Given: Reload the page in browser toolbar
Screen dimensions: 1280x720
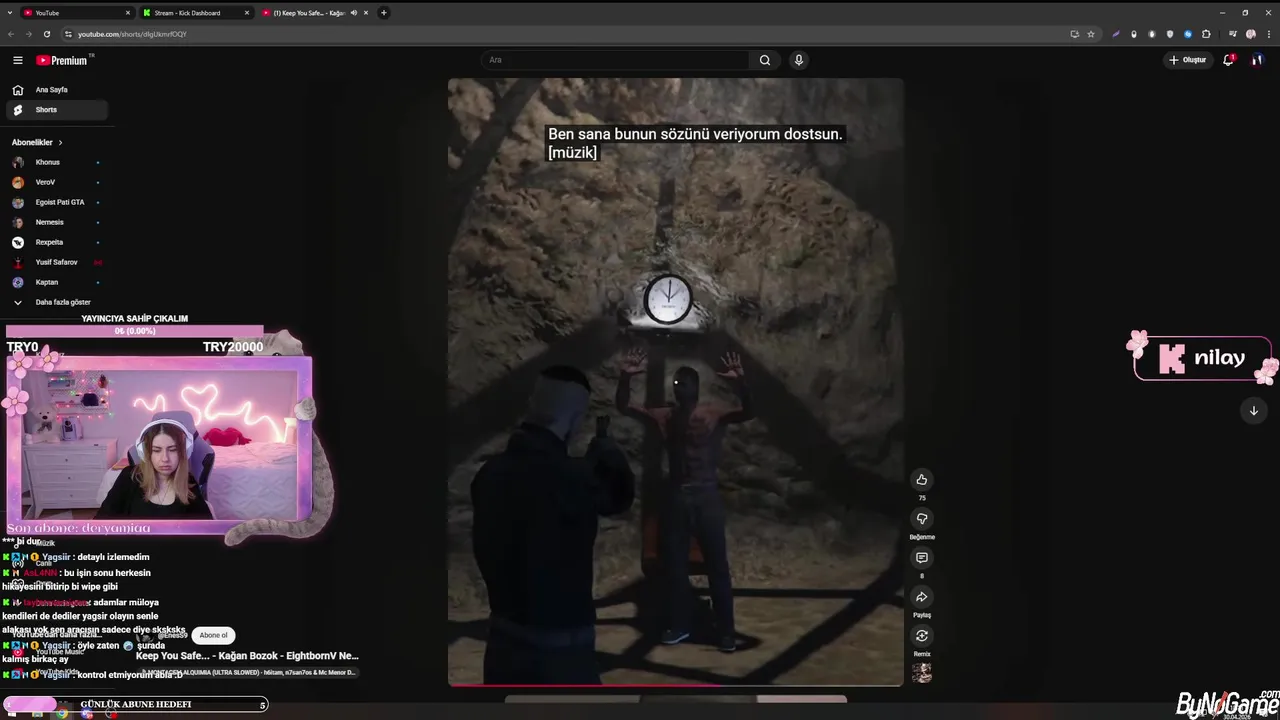Looking at the screenshot, I should coord(47,34).
